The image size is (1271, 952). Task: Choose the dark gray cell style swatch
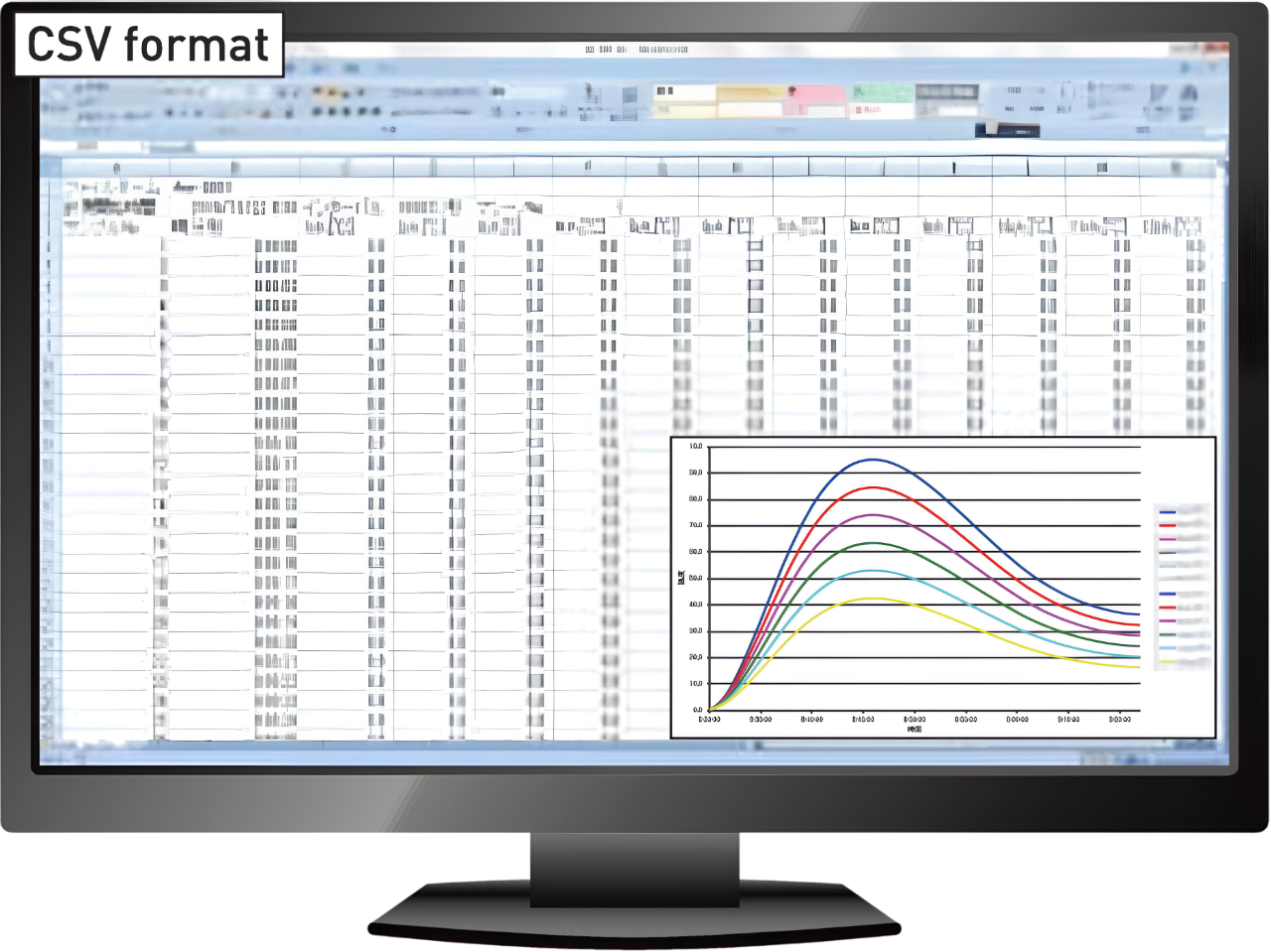(946, 92)
